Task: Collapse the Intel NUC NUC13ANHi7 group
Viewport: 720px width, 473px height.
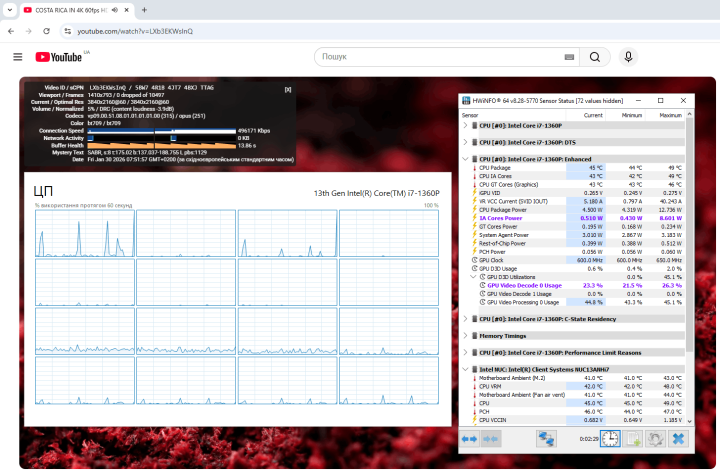Action: coord(465,369)
